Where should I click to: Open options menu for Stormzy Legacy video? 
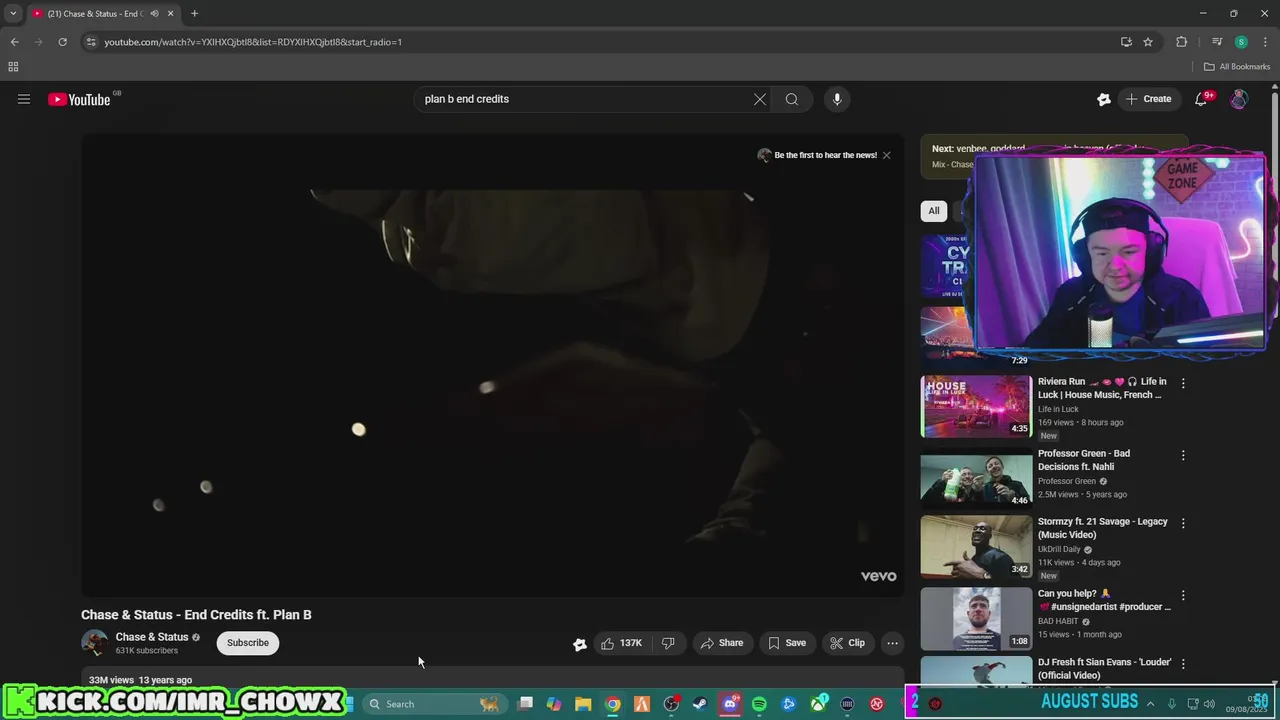(x=1183, y=523)
